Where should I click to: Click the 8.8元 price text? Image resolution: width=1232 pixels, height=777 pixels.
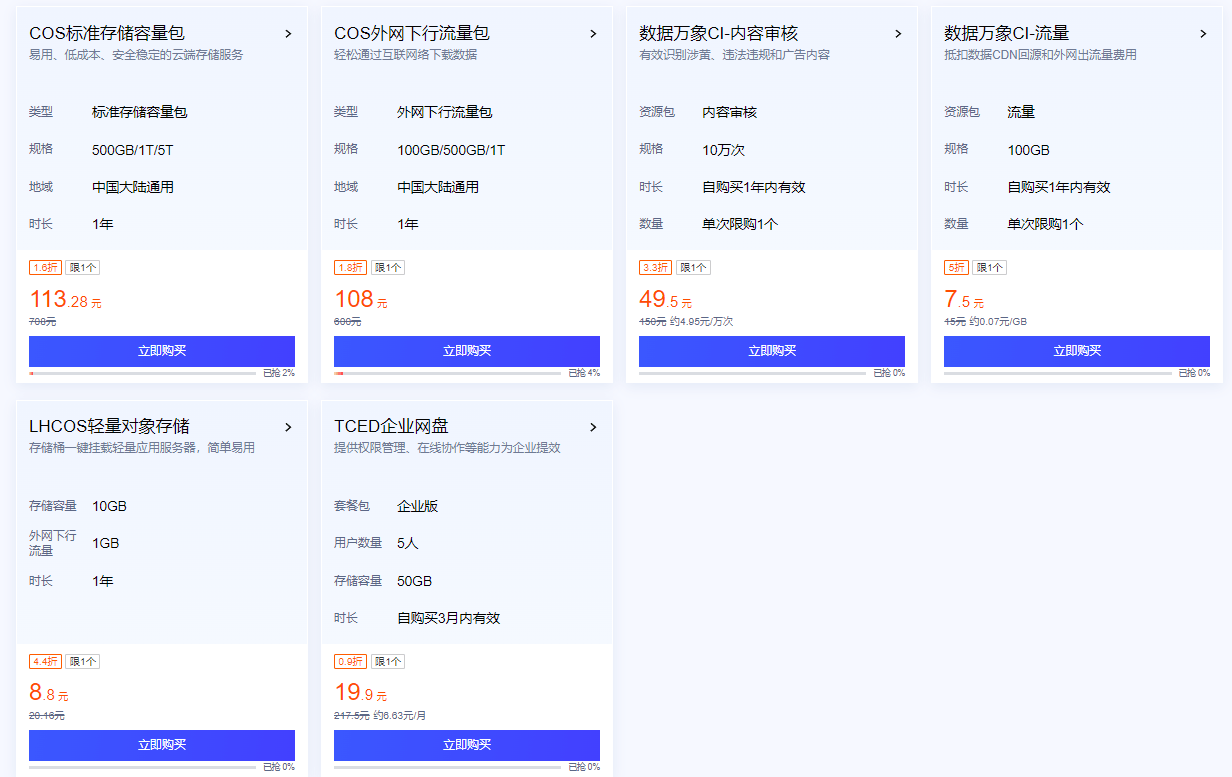pos(48,693)
